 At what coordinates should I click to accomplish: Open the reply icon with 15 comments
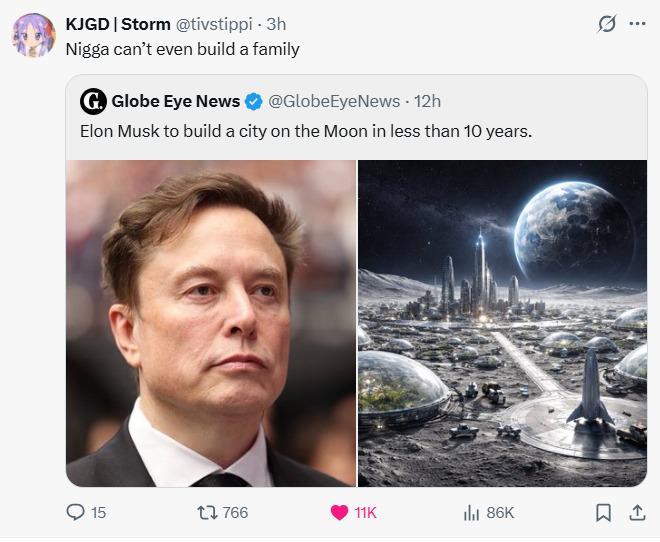76,512
